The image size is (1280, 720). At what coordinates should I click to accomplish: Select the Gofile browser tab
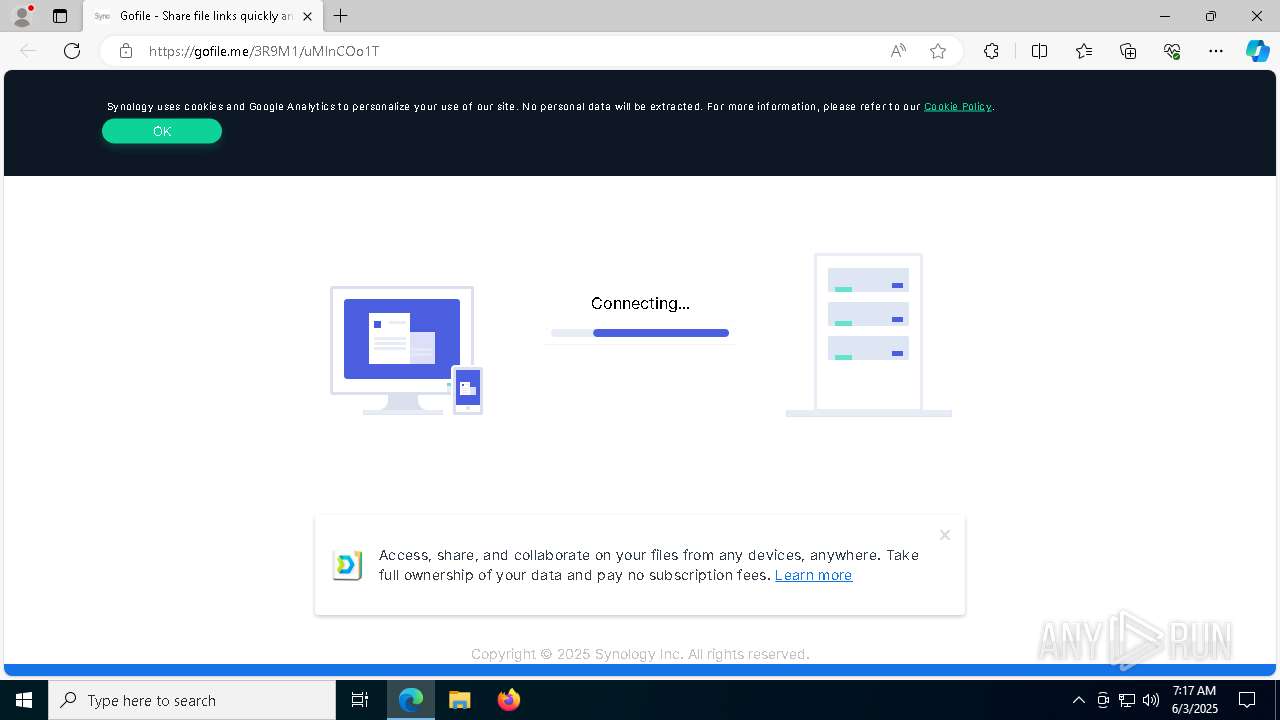pyautogui.click(x=203, y=16)
